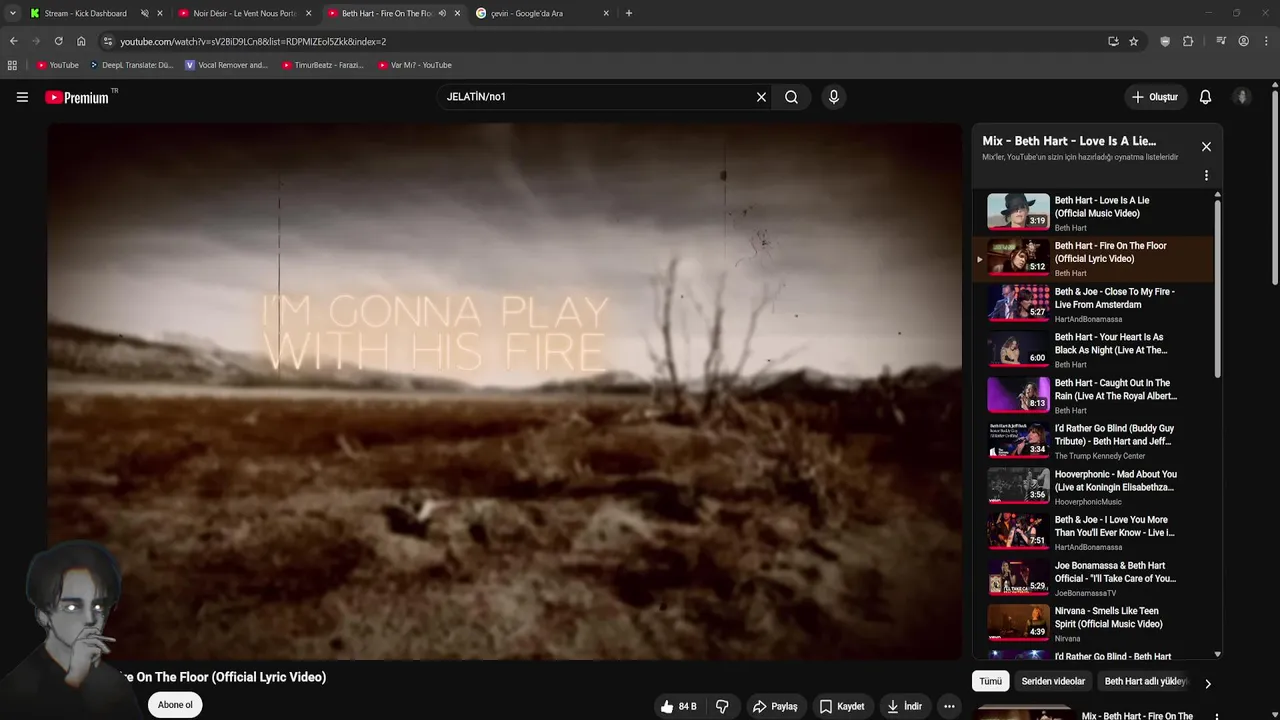
Task: Open more actions ellipsis under video
Action: [949, 706]
